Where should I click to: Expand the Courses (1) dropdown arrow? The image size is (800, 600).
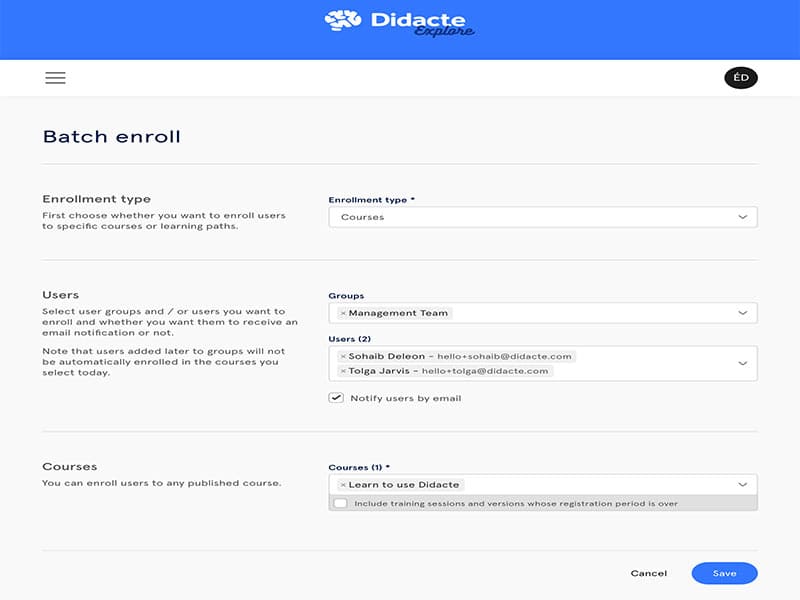742,484
